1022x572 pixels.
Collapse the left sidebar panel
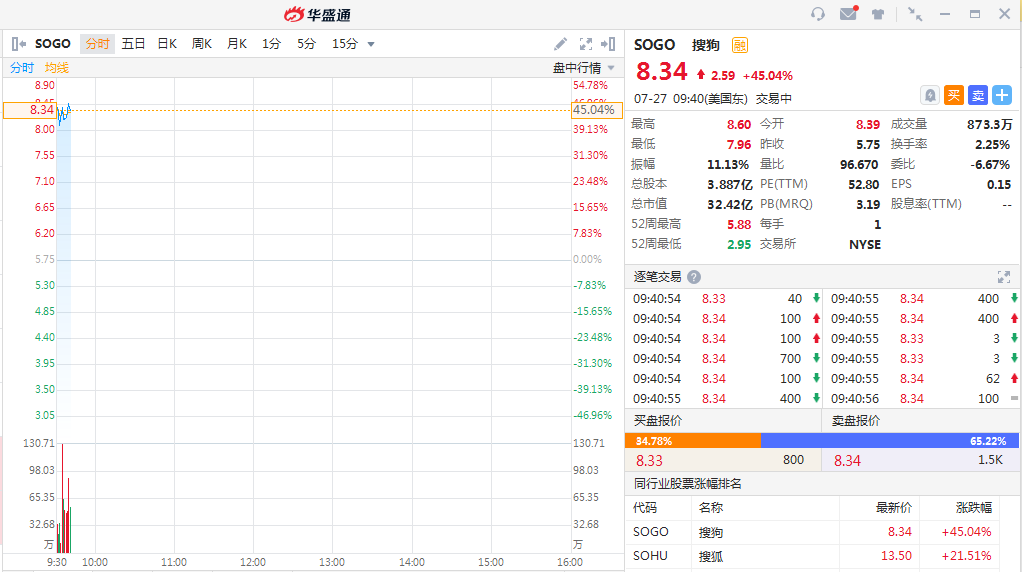click(18, 44)
